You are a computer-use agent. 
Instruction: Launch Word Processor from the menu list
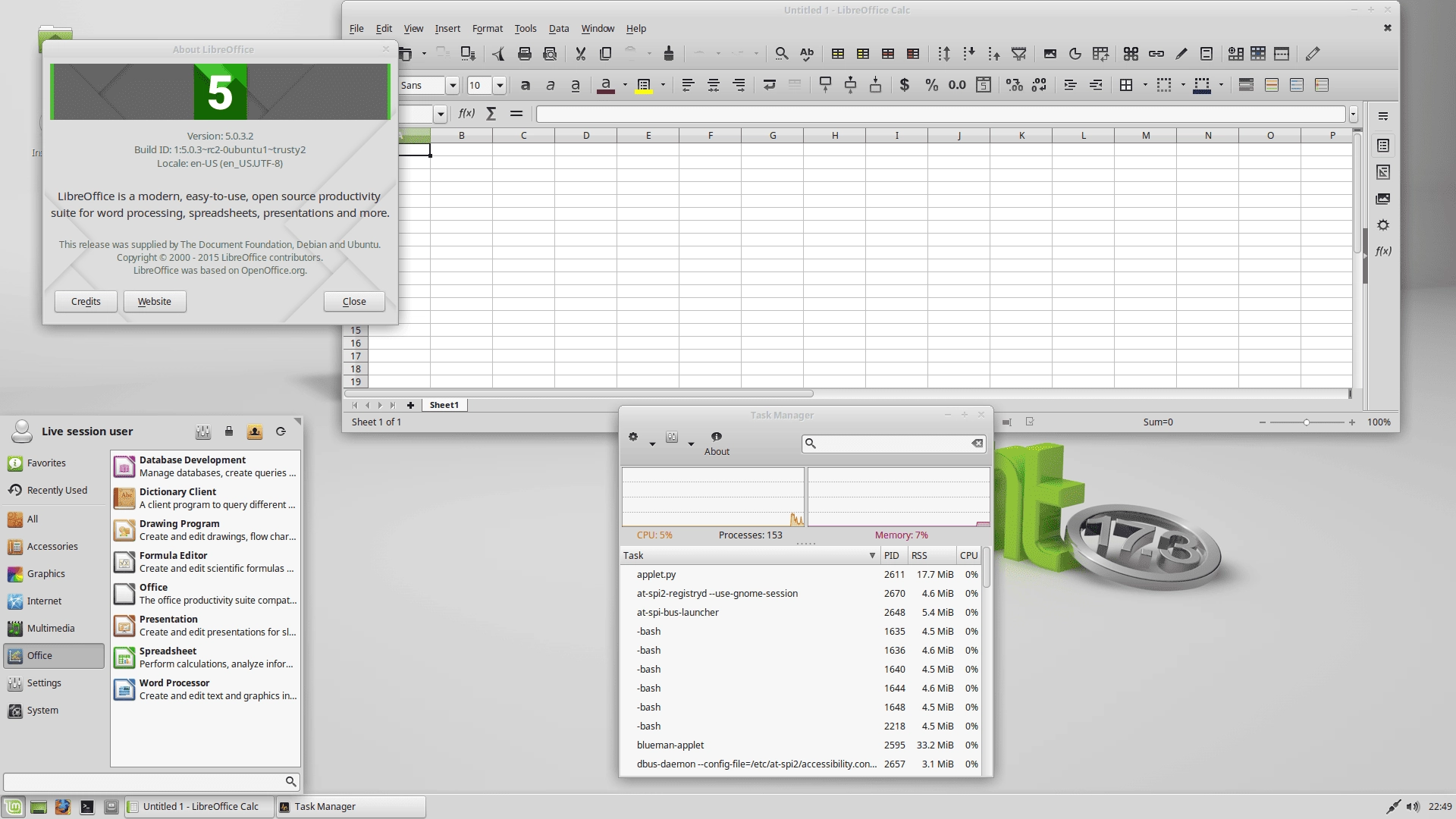click(x=206, y=689)
